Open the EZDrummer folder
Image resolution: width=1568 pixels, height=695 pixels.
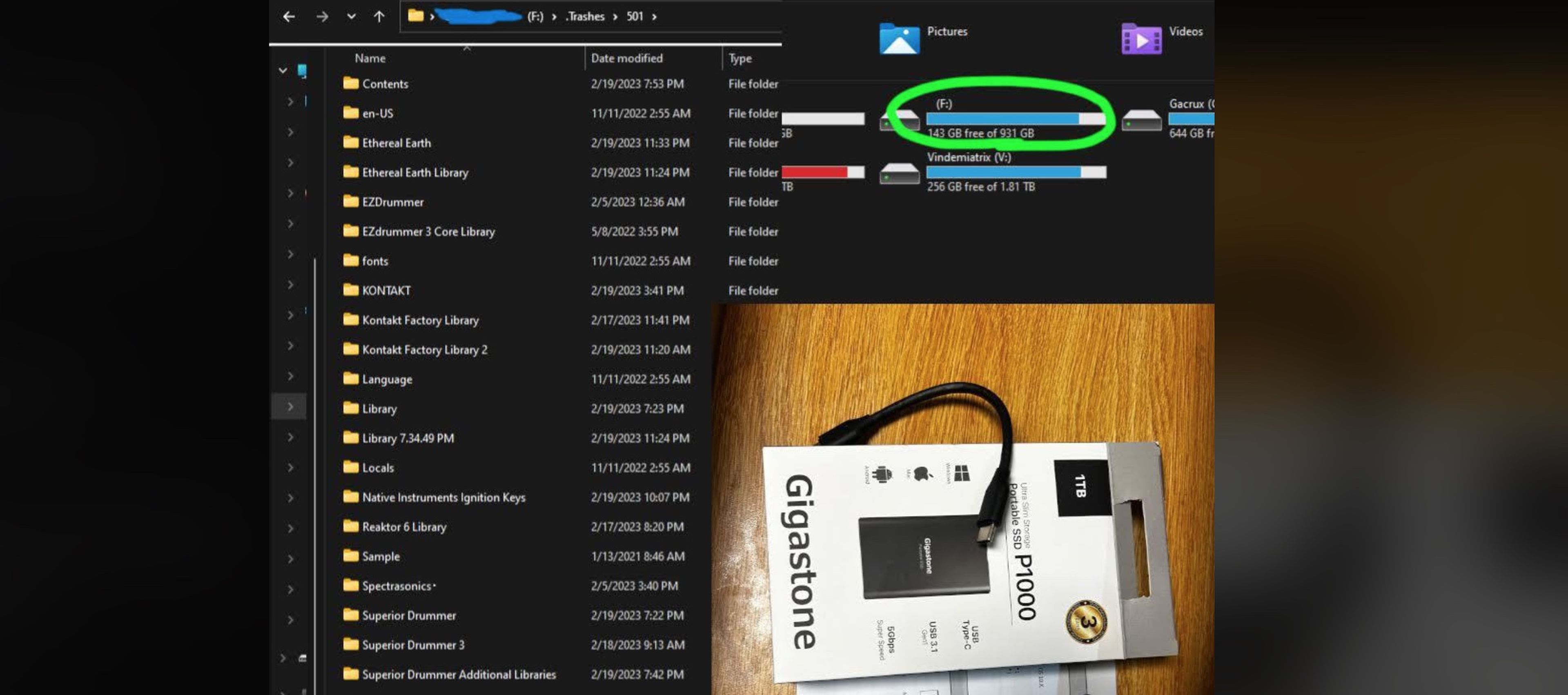coord(393,201)
